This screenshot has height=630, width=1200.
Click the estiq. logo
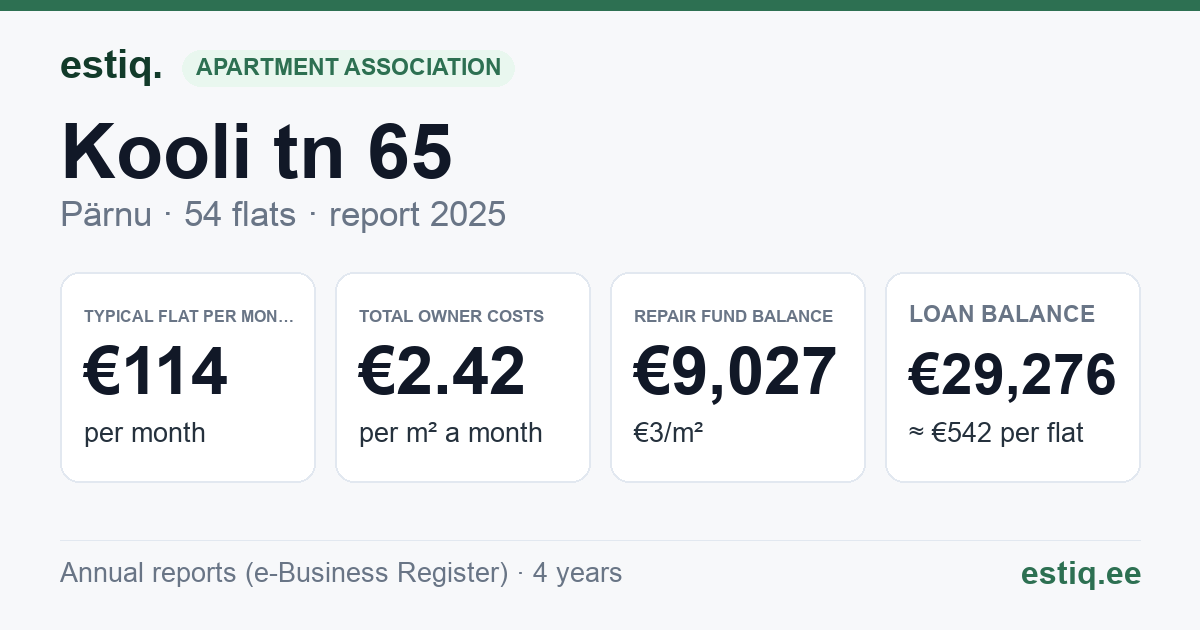111,66
